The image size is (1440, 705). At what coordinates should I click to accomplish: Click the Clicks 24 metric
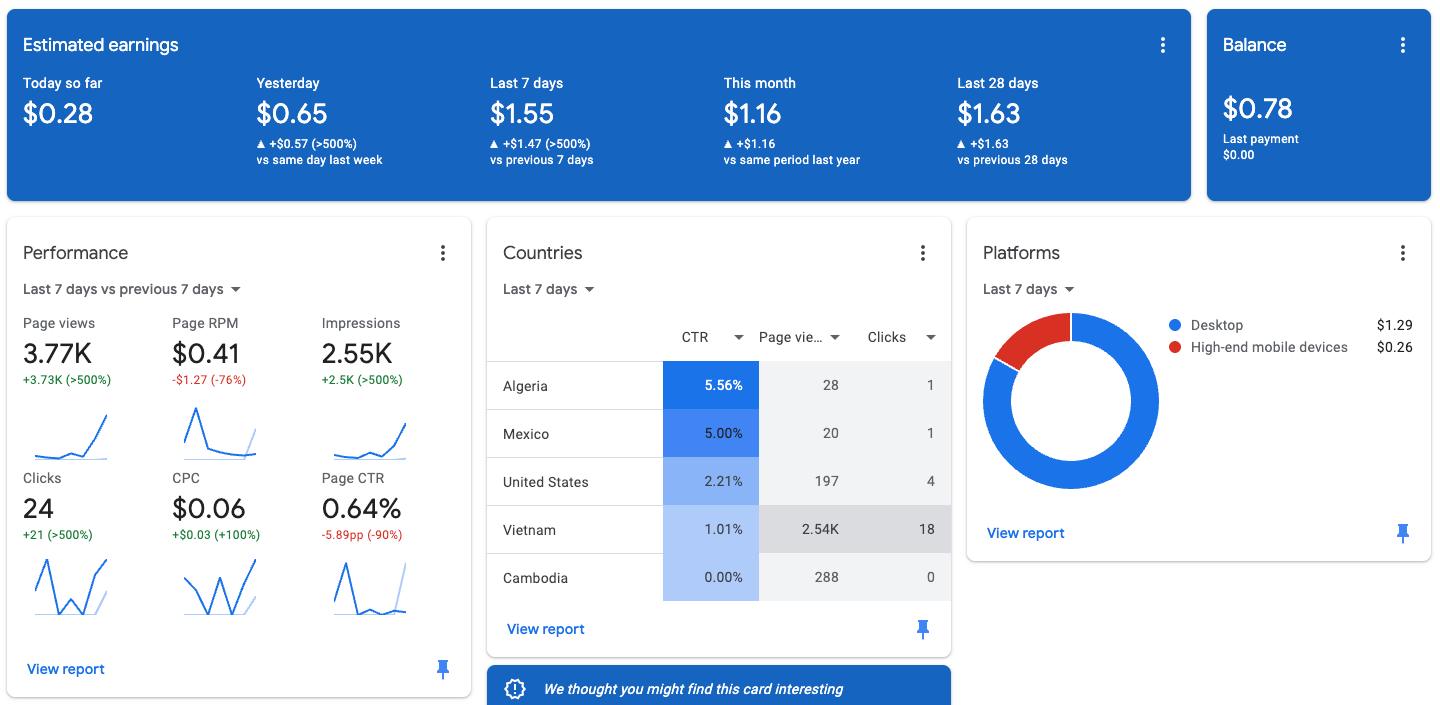[38, 508]
